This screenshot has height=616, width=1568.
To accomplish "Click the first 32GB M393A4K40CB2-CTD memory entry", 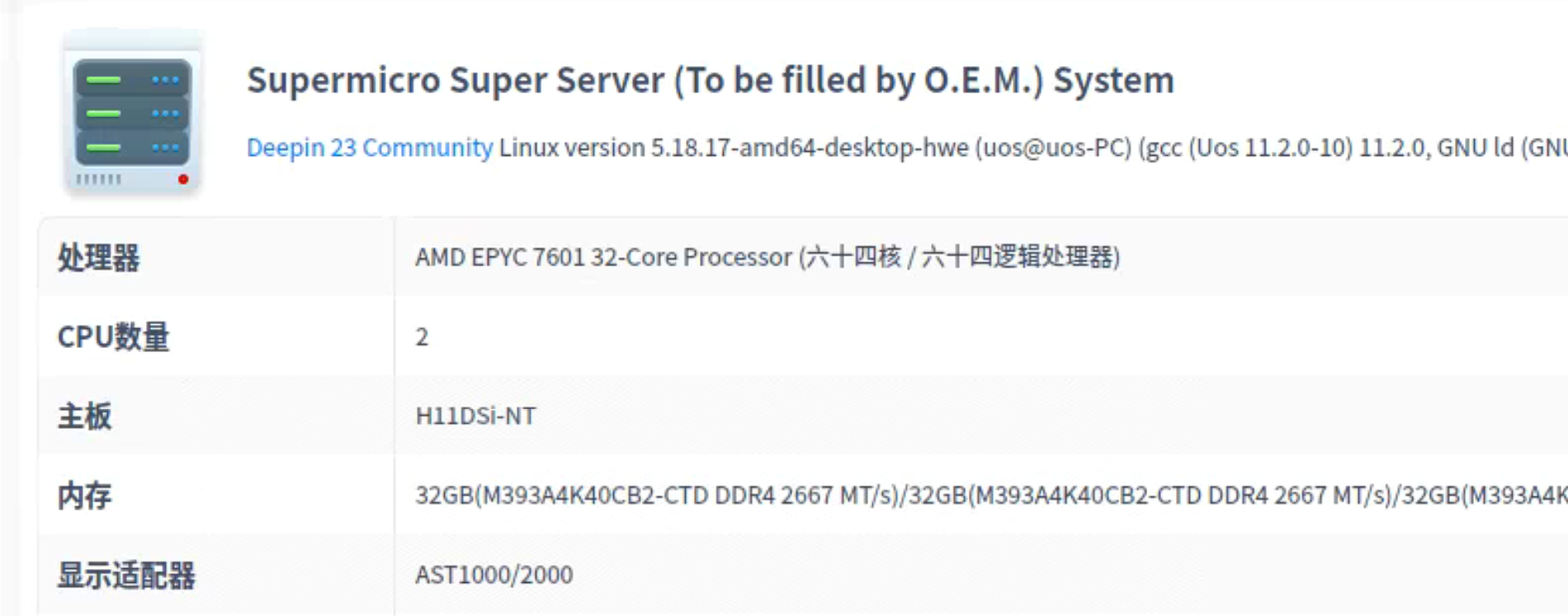I will tap(656, 495).
